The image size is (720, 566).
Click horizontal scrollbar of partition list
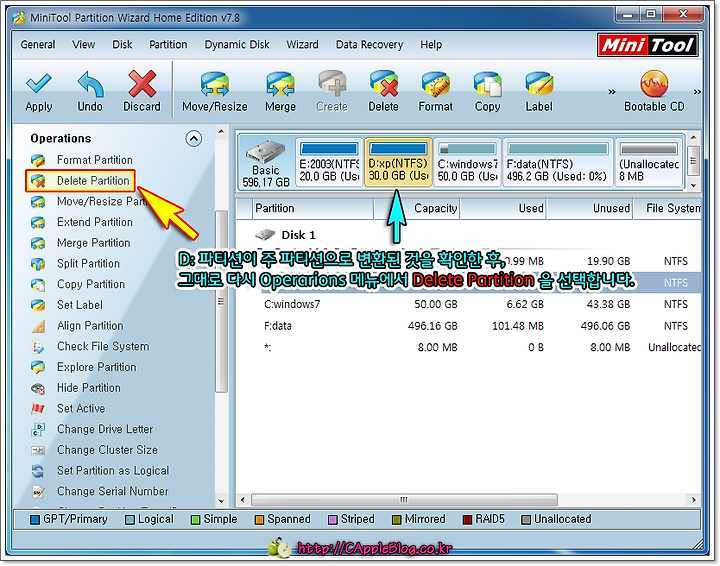[404, 499]
